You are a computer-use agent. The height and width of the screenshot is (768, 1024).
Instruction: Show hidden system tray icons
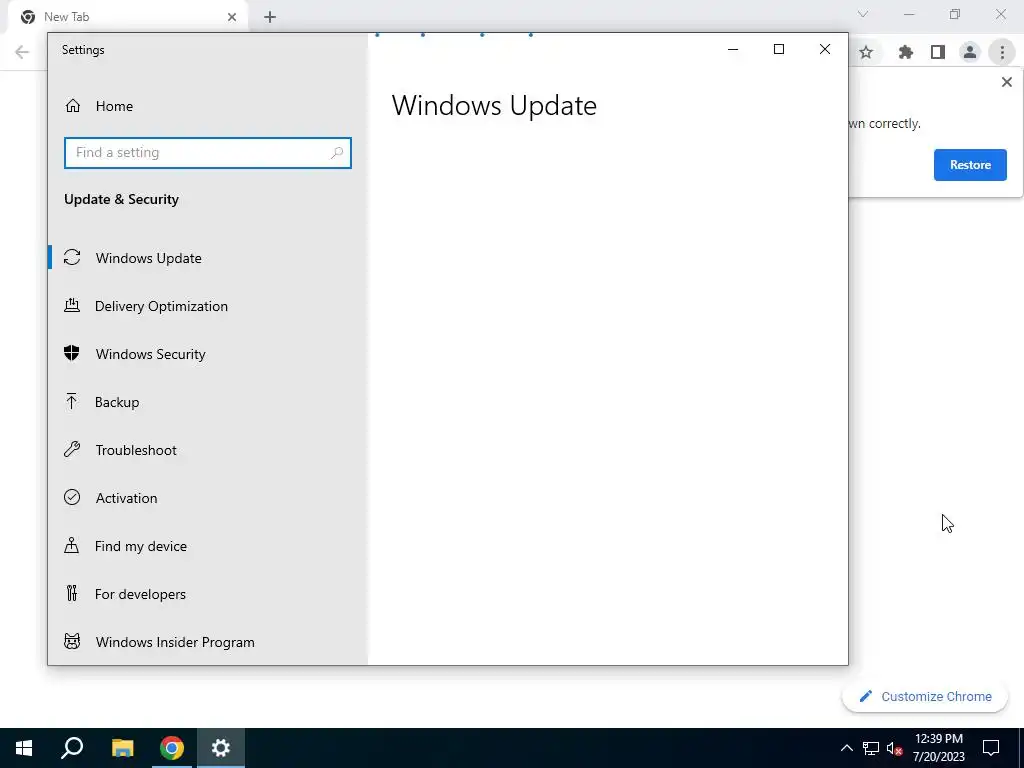click(x=846, y=748)
